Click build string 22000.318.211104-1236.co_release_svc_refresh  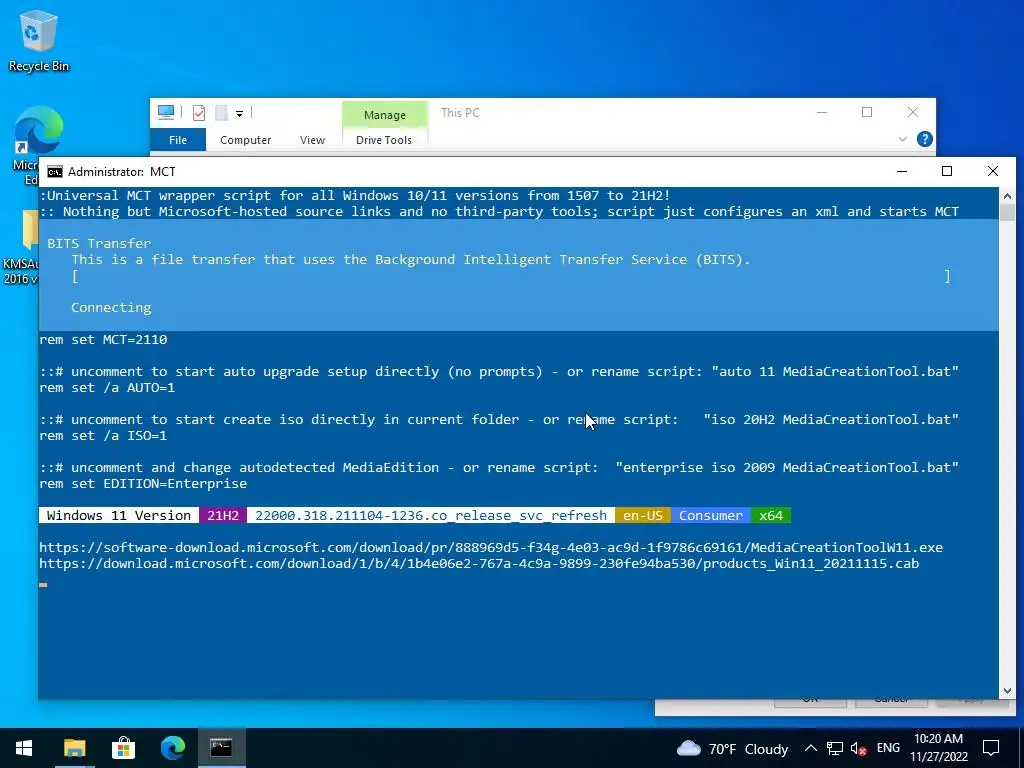[431, 515]
